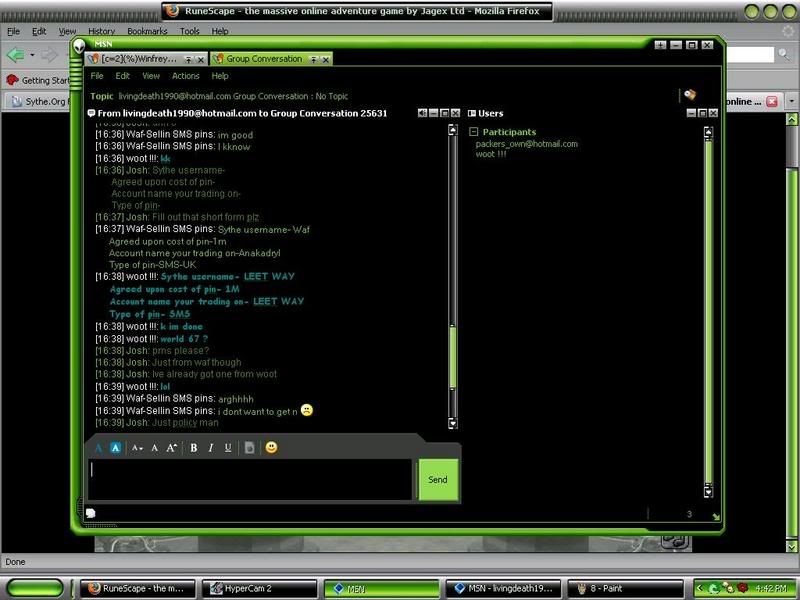Click the plus button in MSN titlebar
This screenshot has width=800, height=600.
point(660,45)
